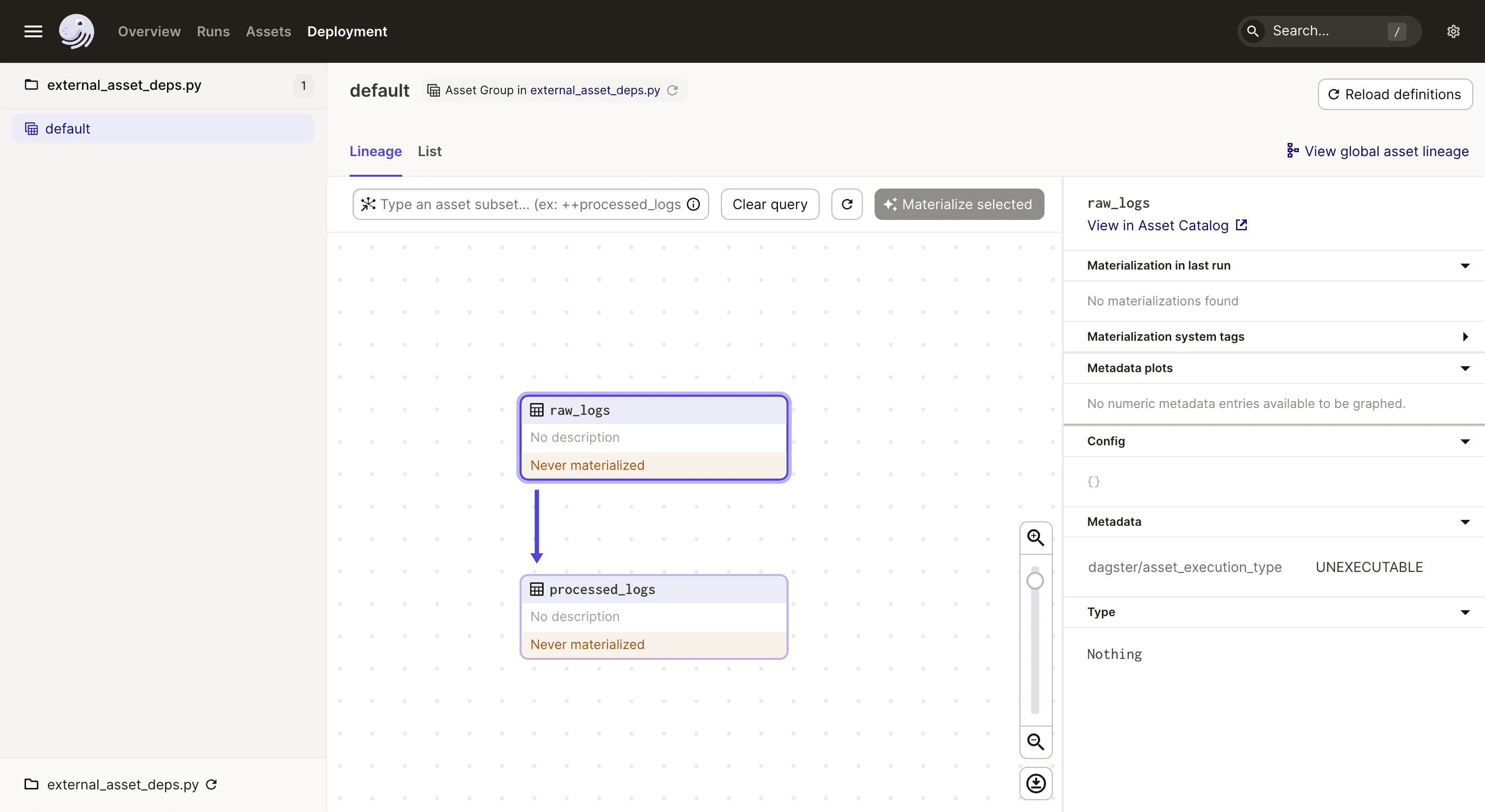
Task: Click the table icon next to processed_logs node
Action: coord(536,589)
